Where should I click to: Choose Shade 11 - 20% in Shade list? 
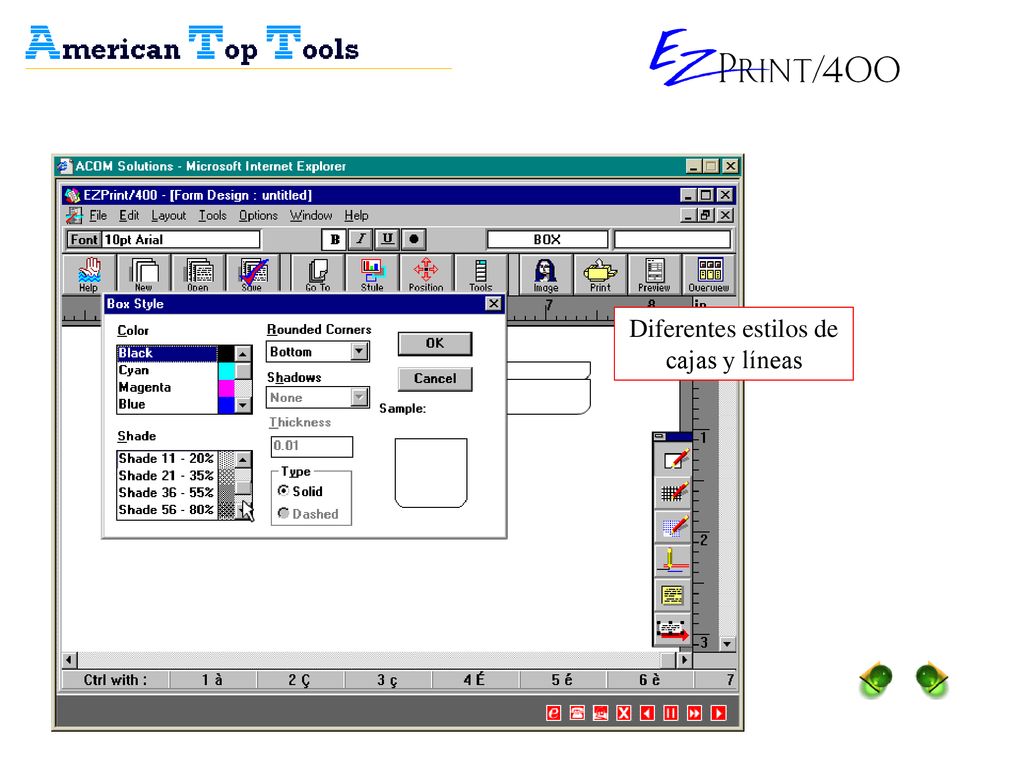[x=175, y=458]
